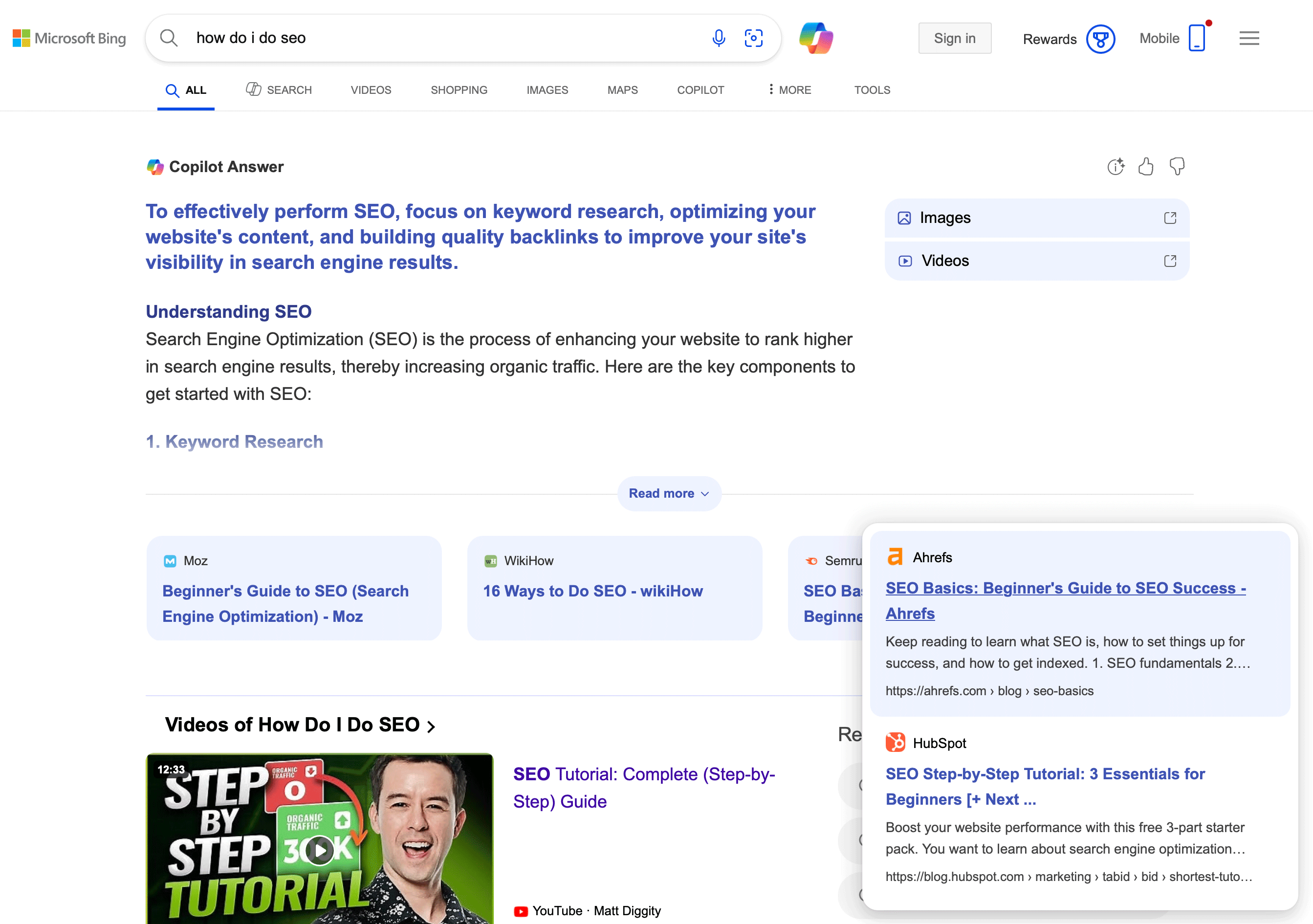Switch to the IMAGES tab

click(x=547, y=90)
